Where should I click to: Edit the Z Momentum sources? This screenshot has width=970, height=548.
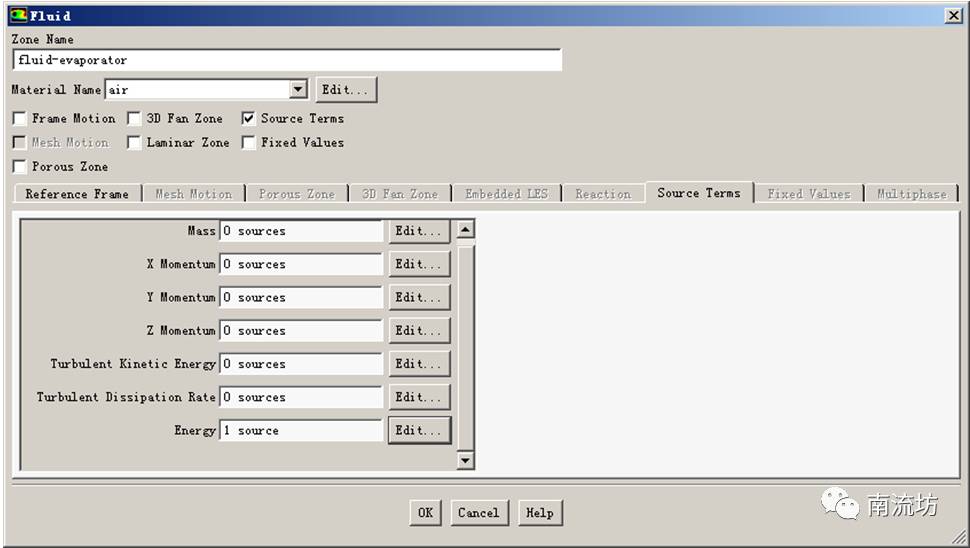(x=419, y=331)
